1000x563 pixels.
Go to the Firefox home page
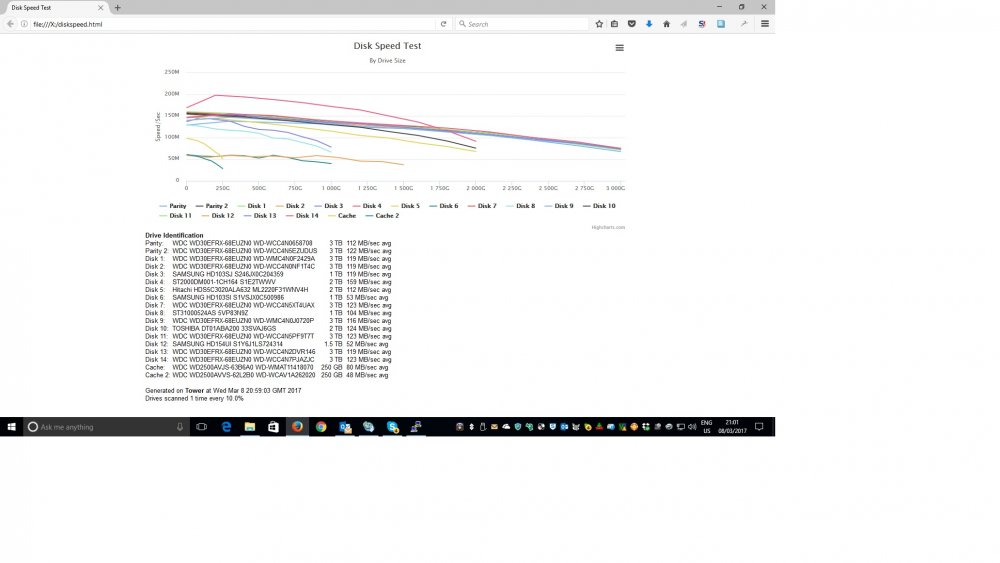(666, 24)
